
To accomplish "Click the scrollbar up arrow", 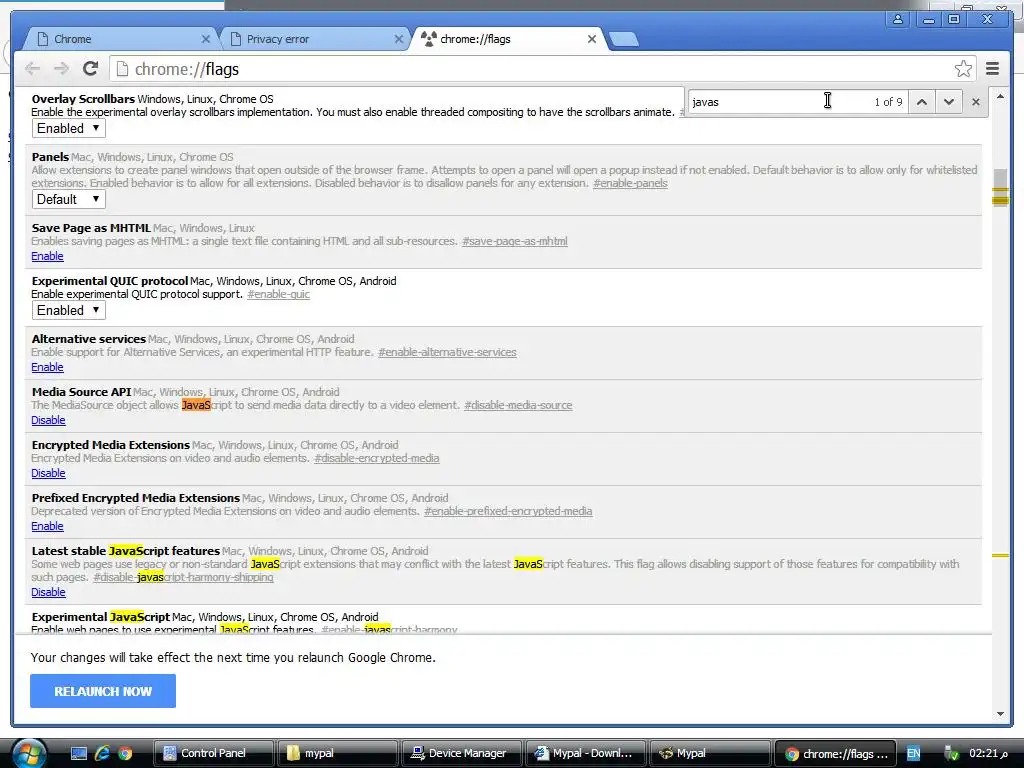I will (x=1000, y=97).
